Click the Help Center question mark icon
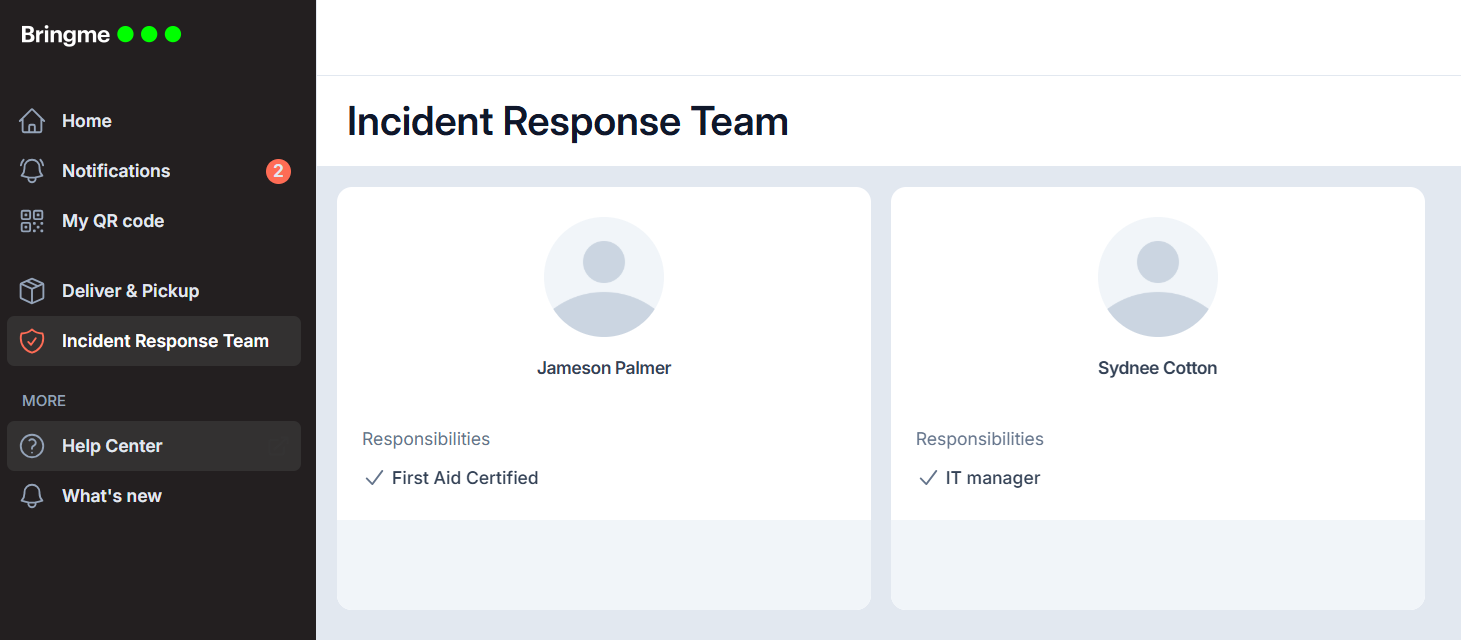Viewport: 1461px width, 640px height. [32, 446]
